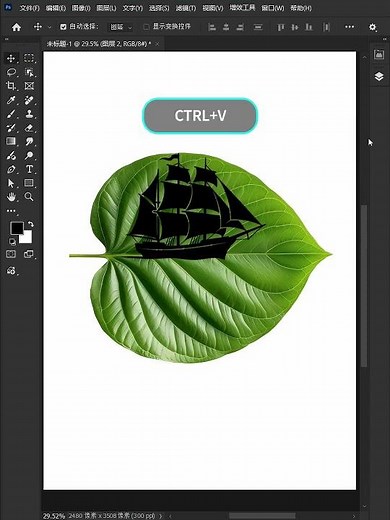This screenshot has width=390, height=520.
Task: Click the screen mode icon in toolbox
Action: tap(29, 254)
